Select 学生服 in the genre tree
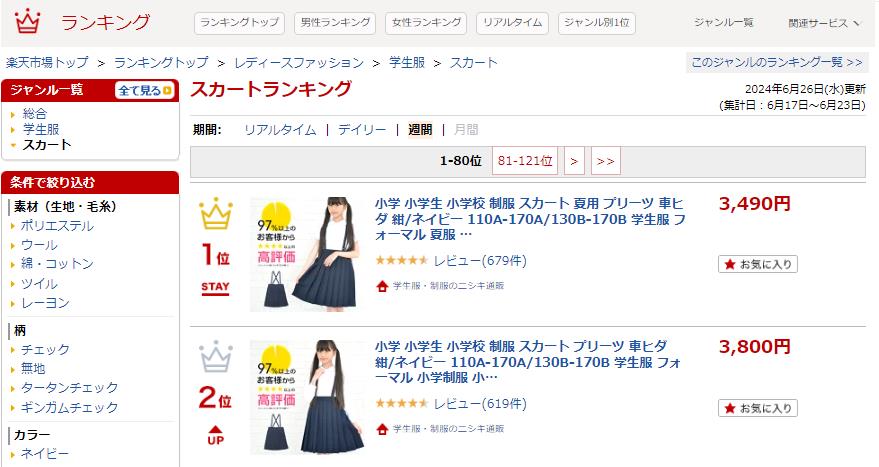This screenshot has width=879, height=467. pyautogui.click(x=41, y=129)
